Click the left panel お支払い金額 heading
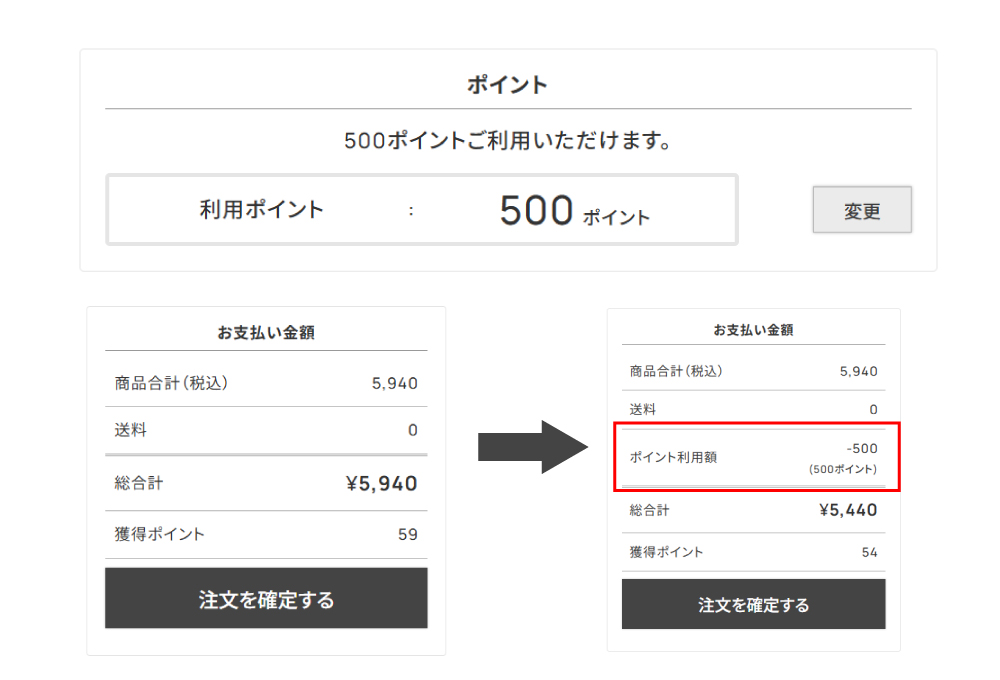 [265, 333]
